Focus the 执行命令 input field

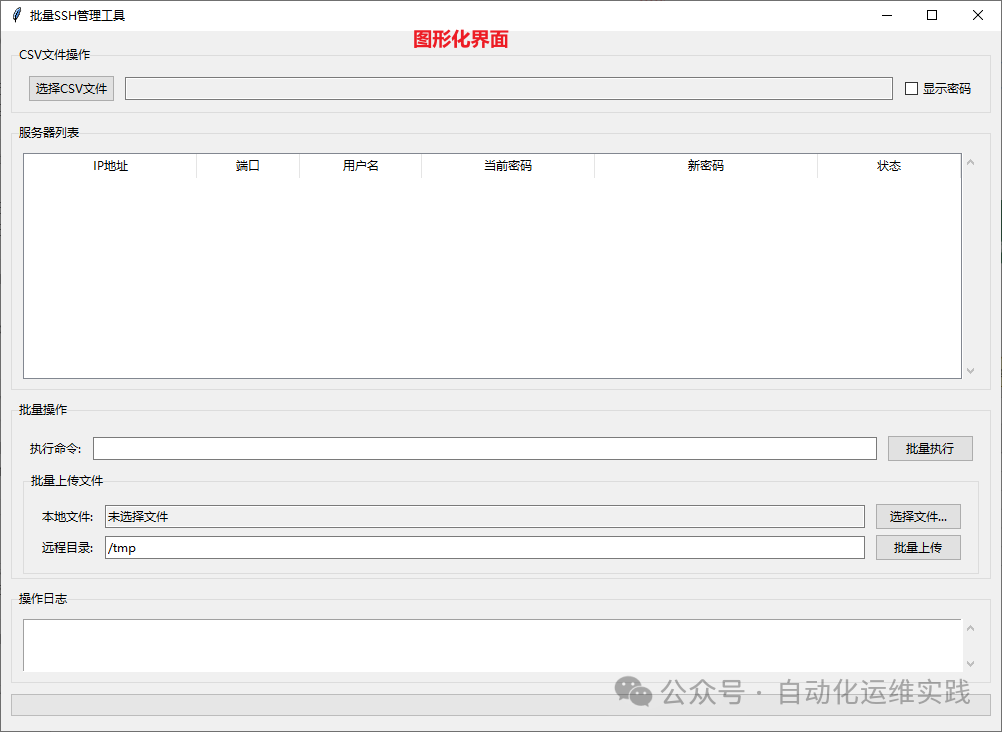485,448
